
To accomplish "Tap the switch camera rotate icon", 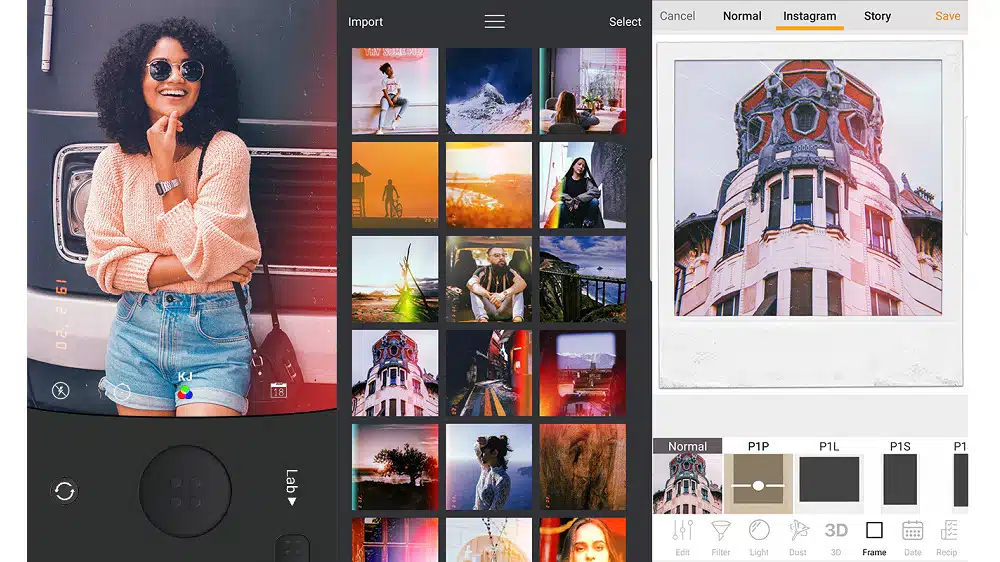I will [x=65, y=491].
